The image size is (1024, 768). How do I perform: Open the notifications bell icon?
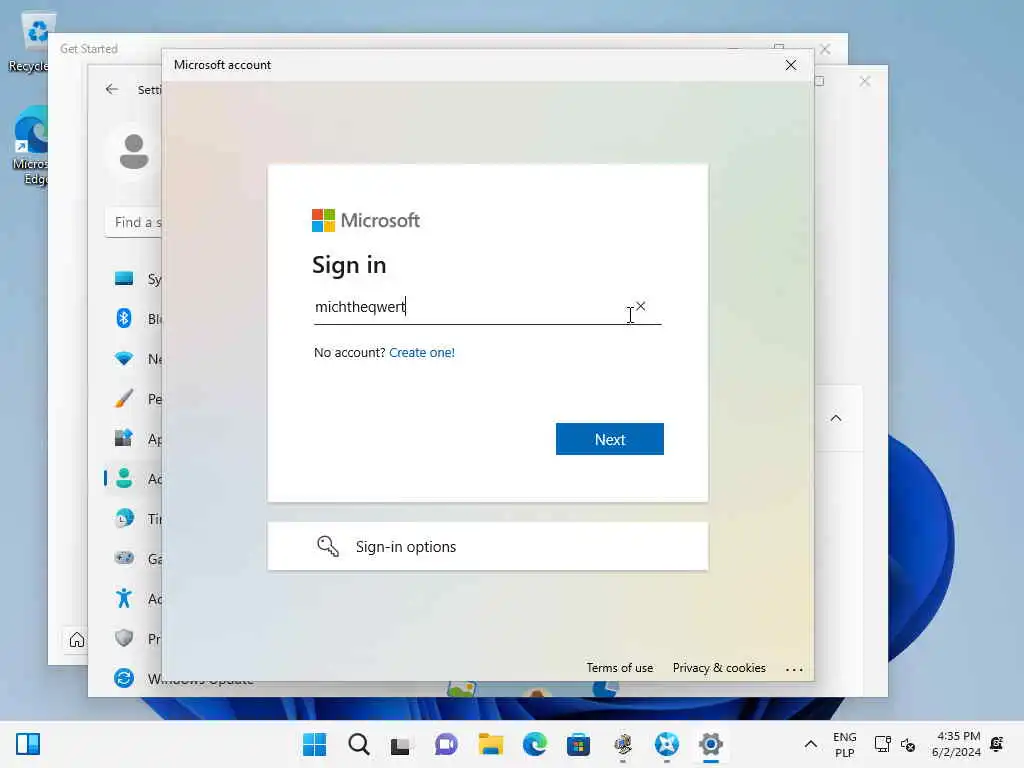coord(997,743)
